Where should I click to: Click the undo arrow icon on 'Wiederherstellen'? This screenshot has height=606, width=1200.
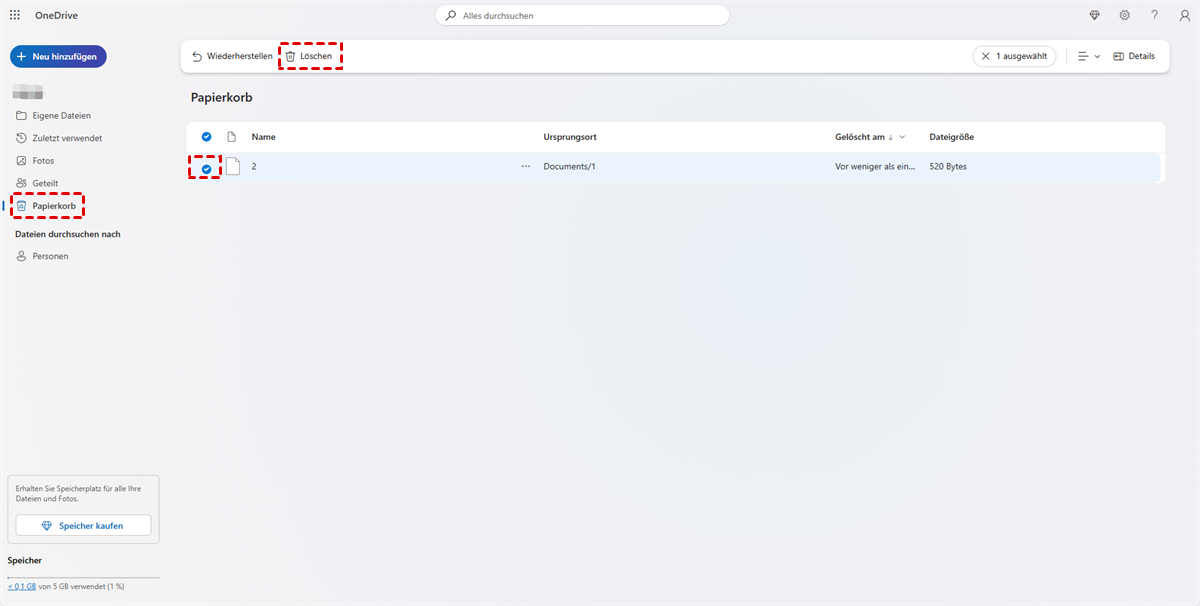click(197, 56)
